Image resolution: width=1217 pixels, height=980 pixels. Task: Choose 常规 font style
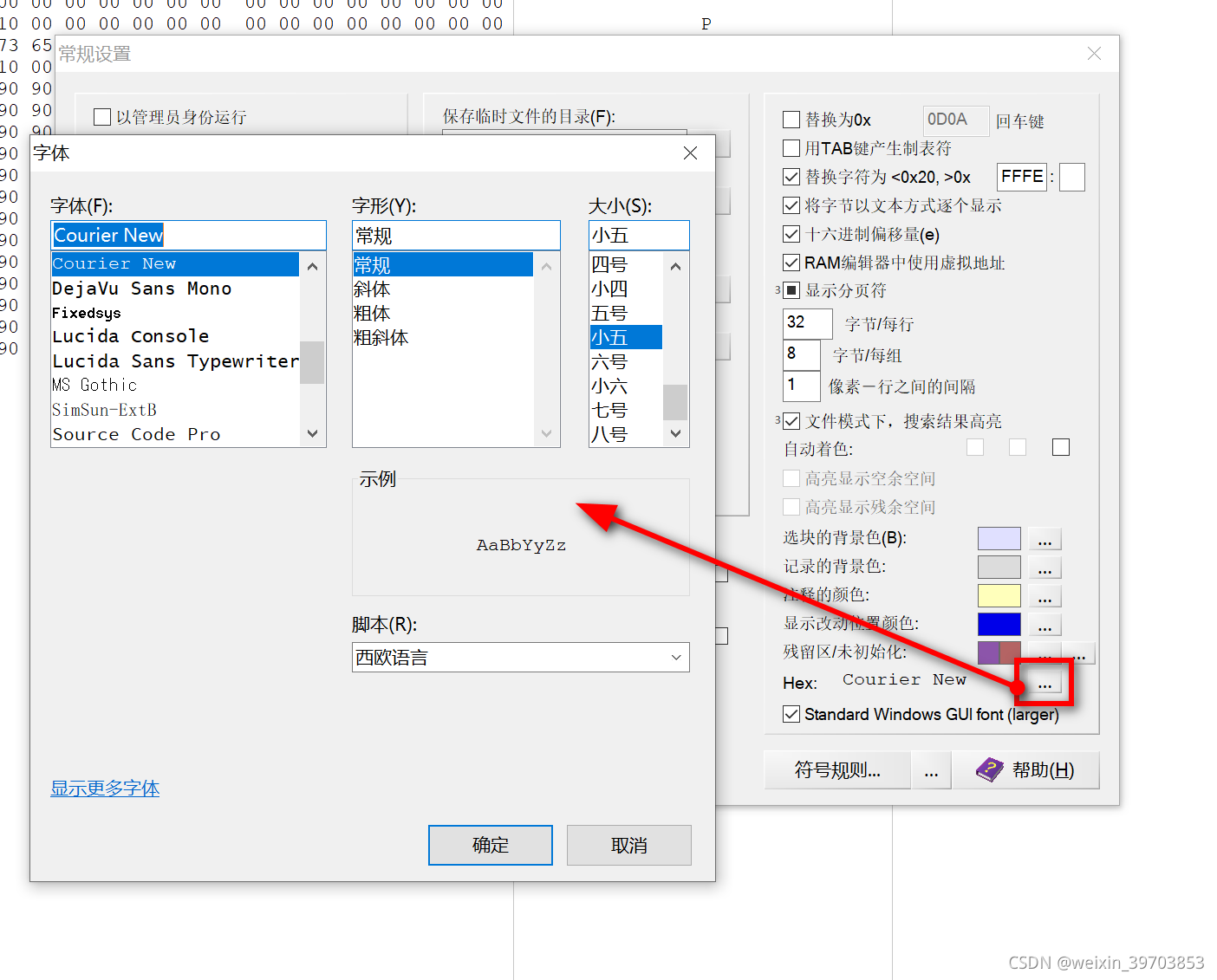[443, 264]
